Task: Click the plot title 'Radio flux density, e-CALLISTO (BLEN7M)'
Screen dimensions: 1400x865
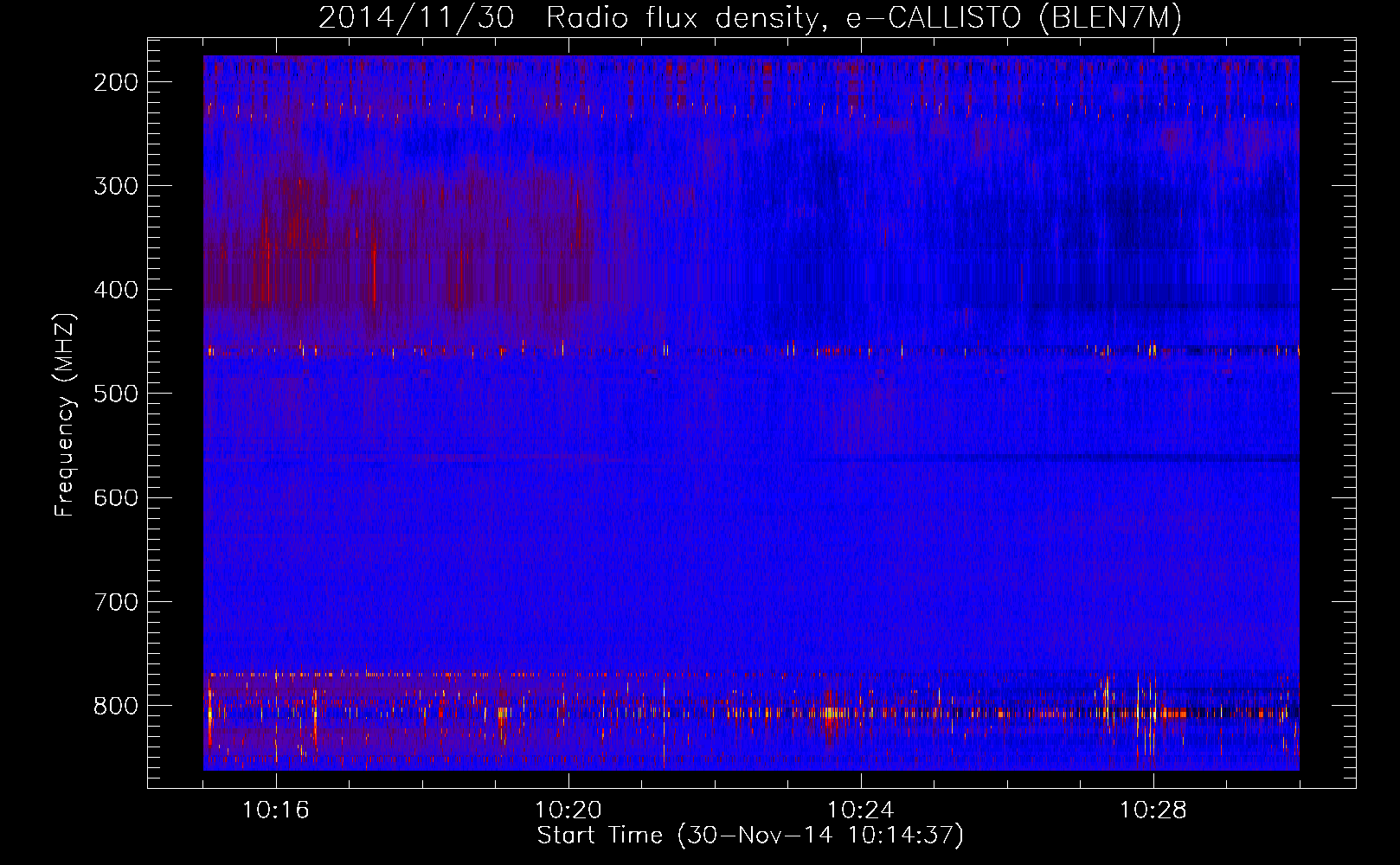Action: pyautogui.click(x=864, y=18)
